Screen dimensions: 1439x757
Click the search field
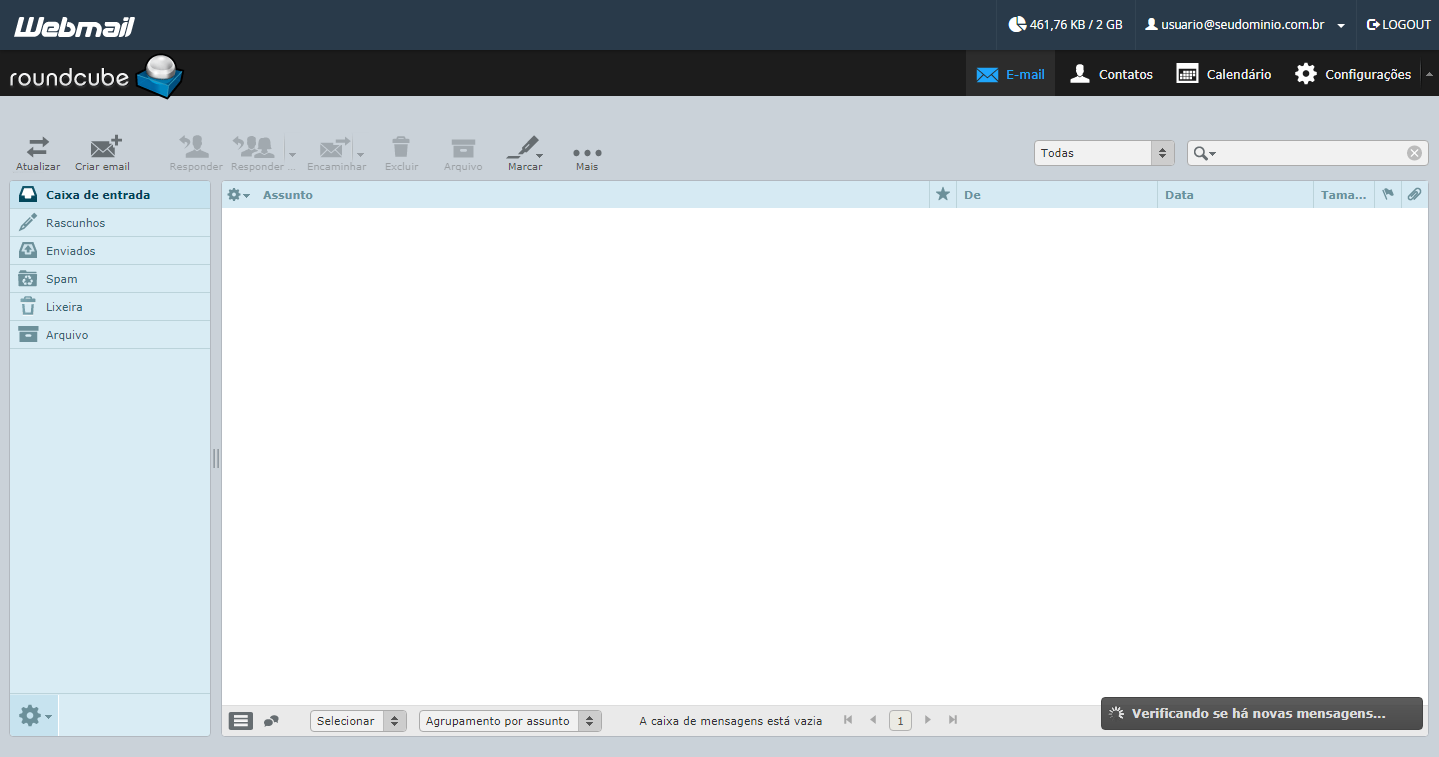pos(1310,153)
